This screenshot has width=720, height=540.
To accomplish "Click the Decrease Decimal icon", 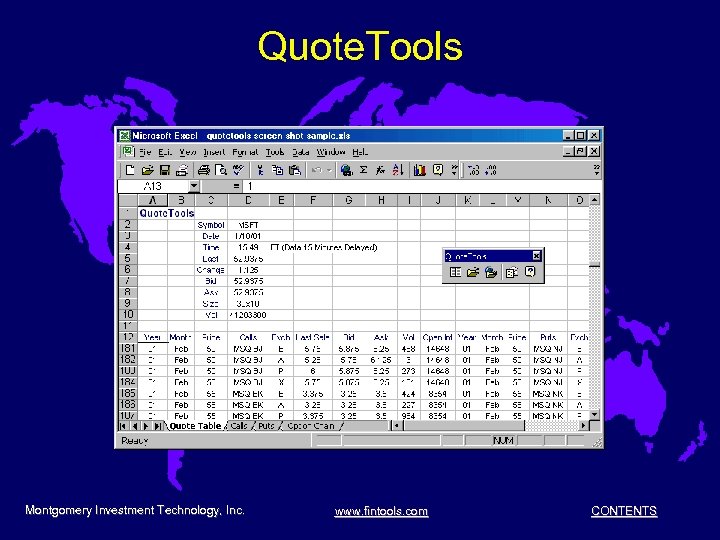I will pos(490,170).
